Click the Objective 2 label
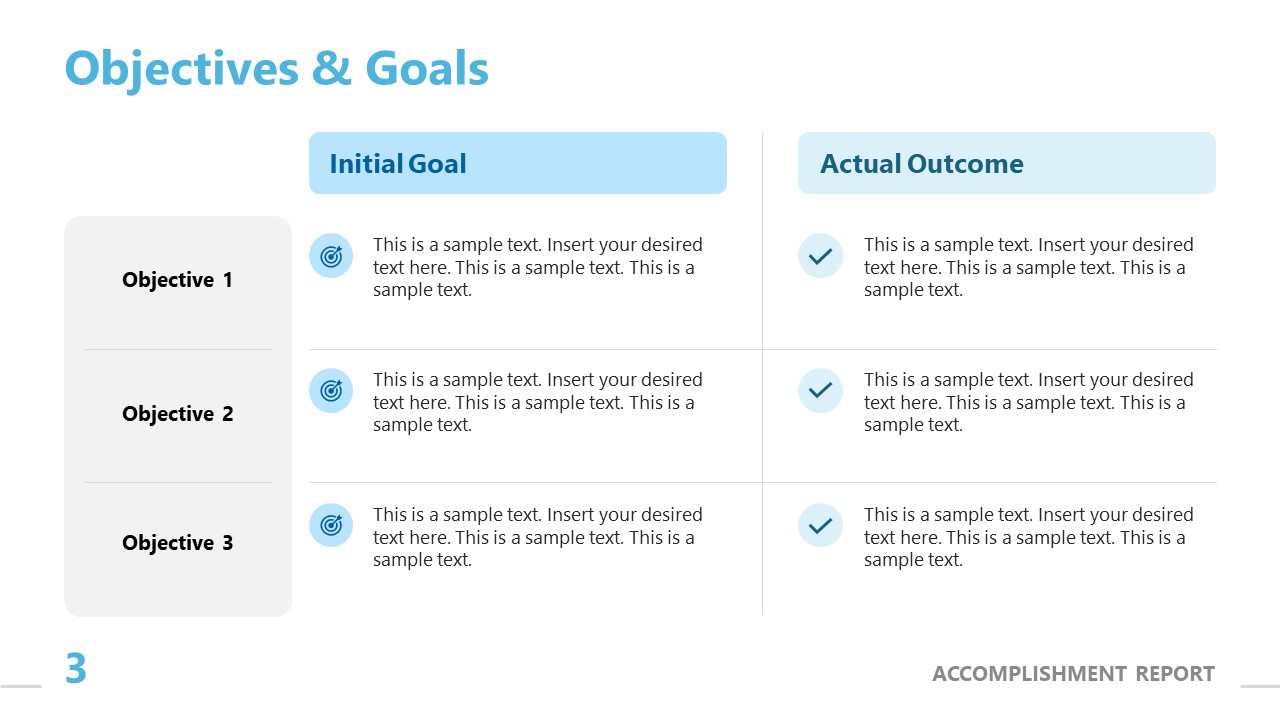The width and height of the screenshot is (1280, 720). (x=177, y=414)
